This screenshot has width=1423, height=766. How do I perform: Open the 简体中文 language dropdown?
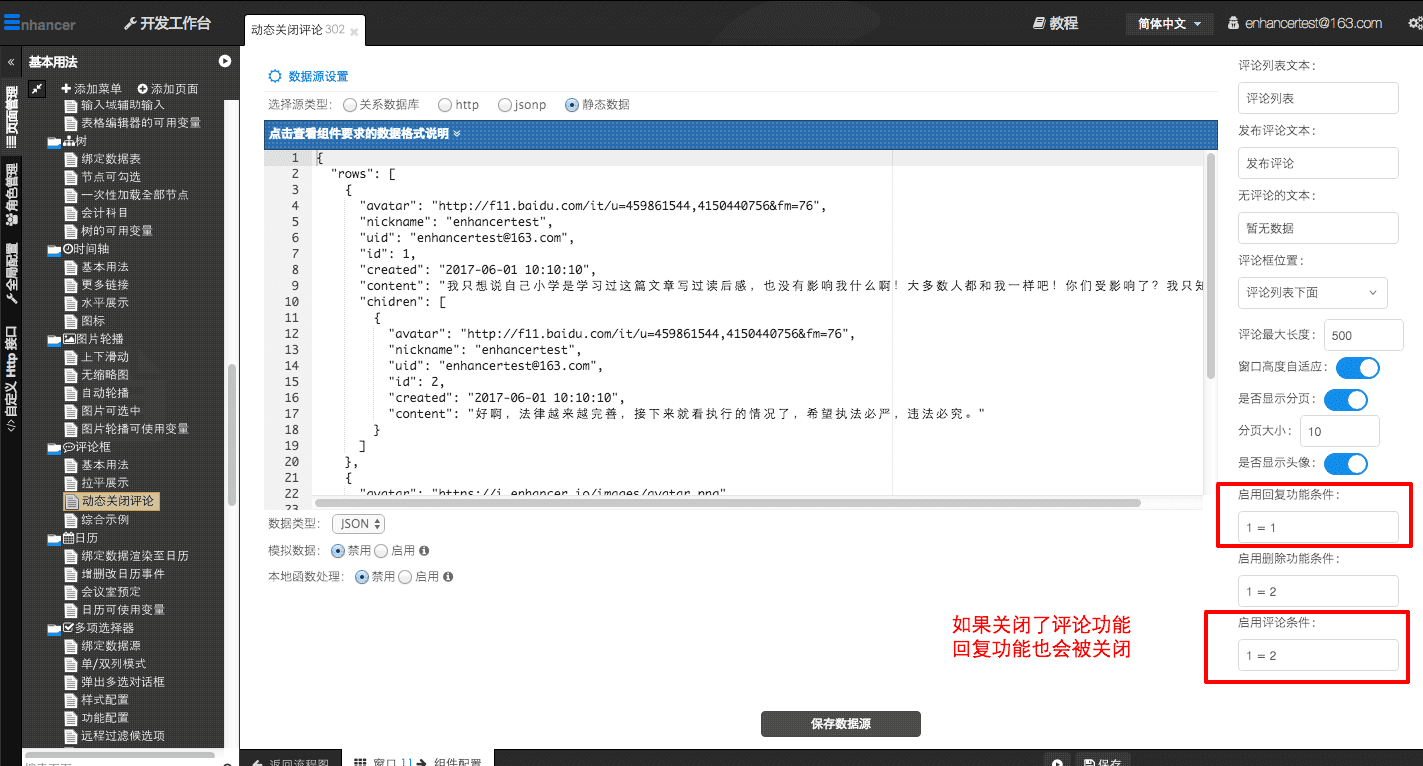click(x=1169, y=23)
